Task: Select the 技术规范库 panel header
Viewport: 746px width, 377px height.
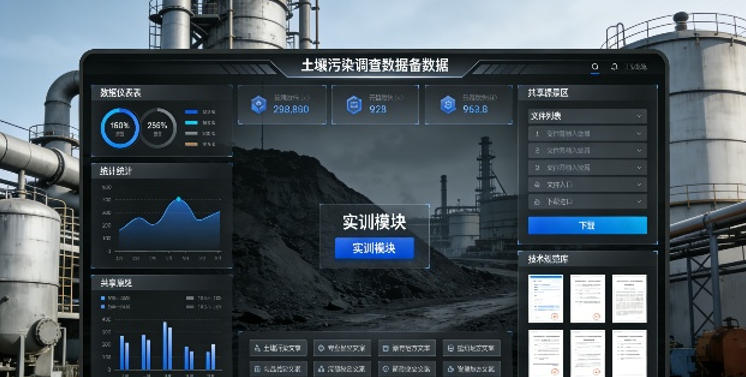Action: pos(587,259)
